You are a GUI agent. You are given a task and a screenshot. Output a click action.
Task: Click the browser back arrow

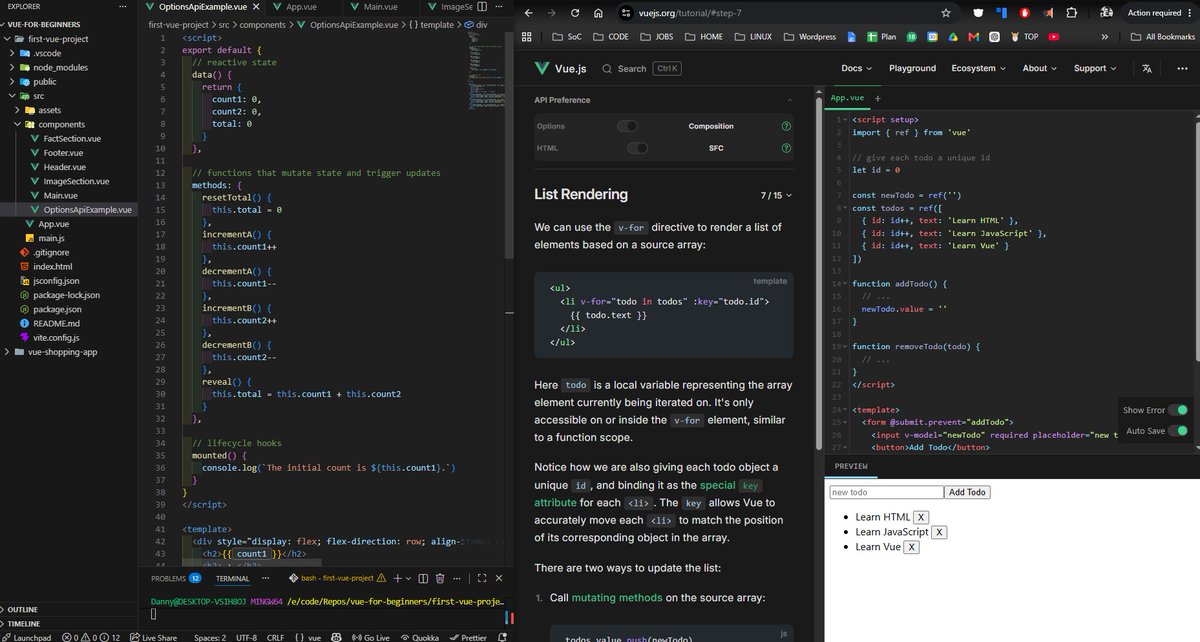(527, 13)
